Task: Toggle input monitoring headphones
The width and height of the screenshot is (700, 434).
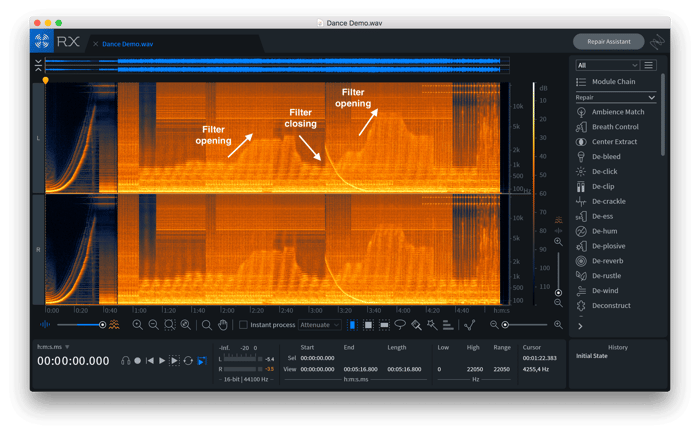Action: tap(125, 361)
